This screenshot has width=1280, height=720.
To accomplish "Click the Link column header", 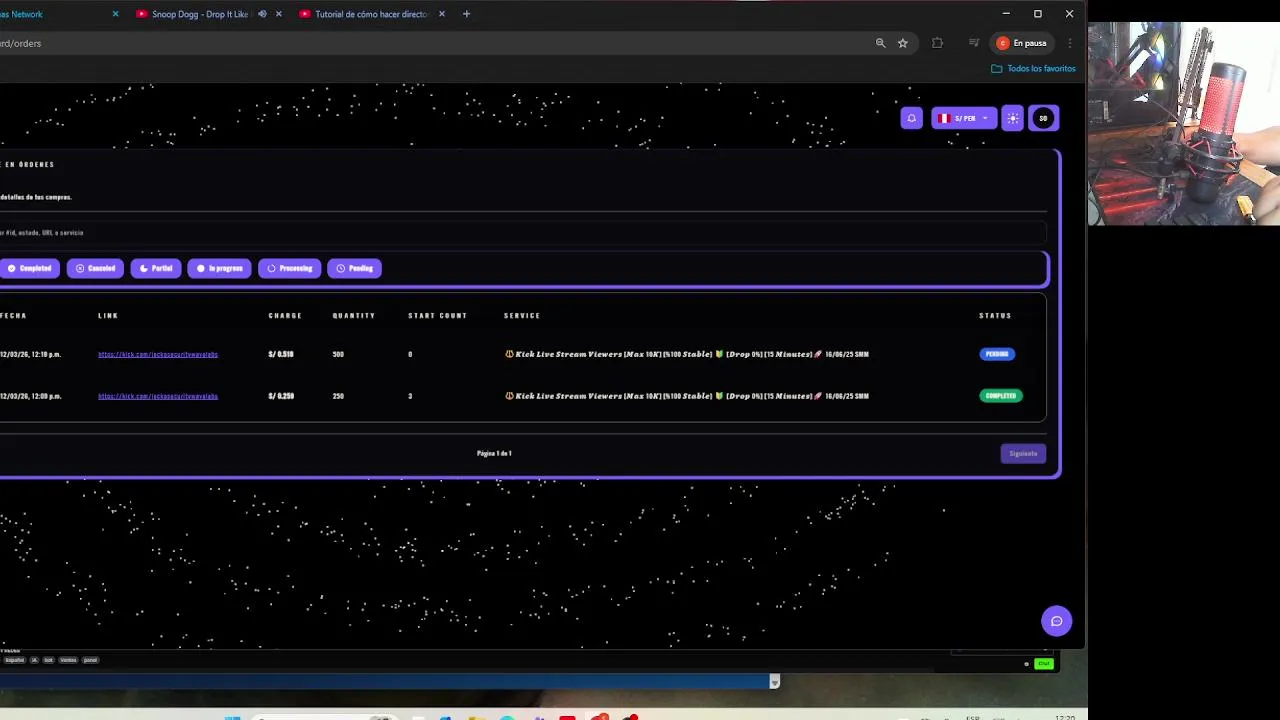I will tap(108, 315).
